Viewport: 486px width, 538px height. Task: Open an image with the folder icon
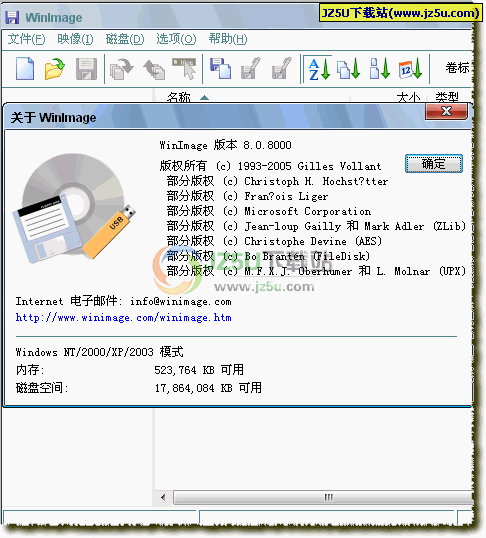(x=55, y=69)
